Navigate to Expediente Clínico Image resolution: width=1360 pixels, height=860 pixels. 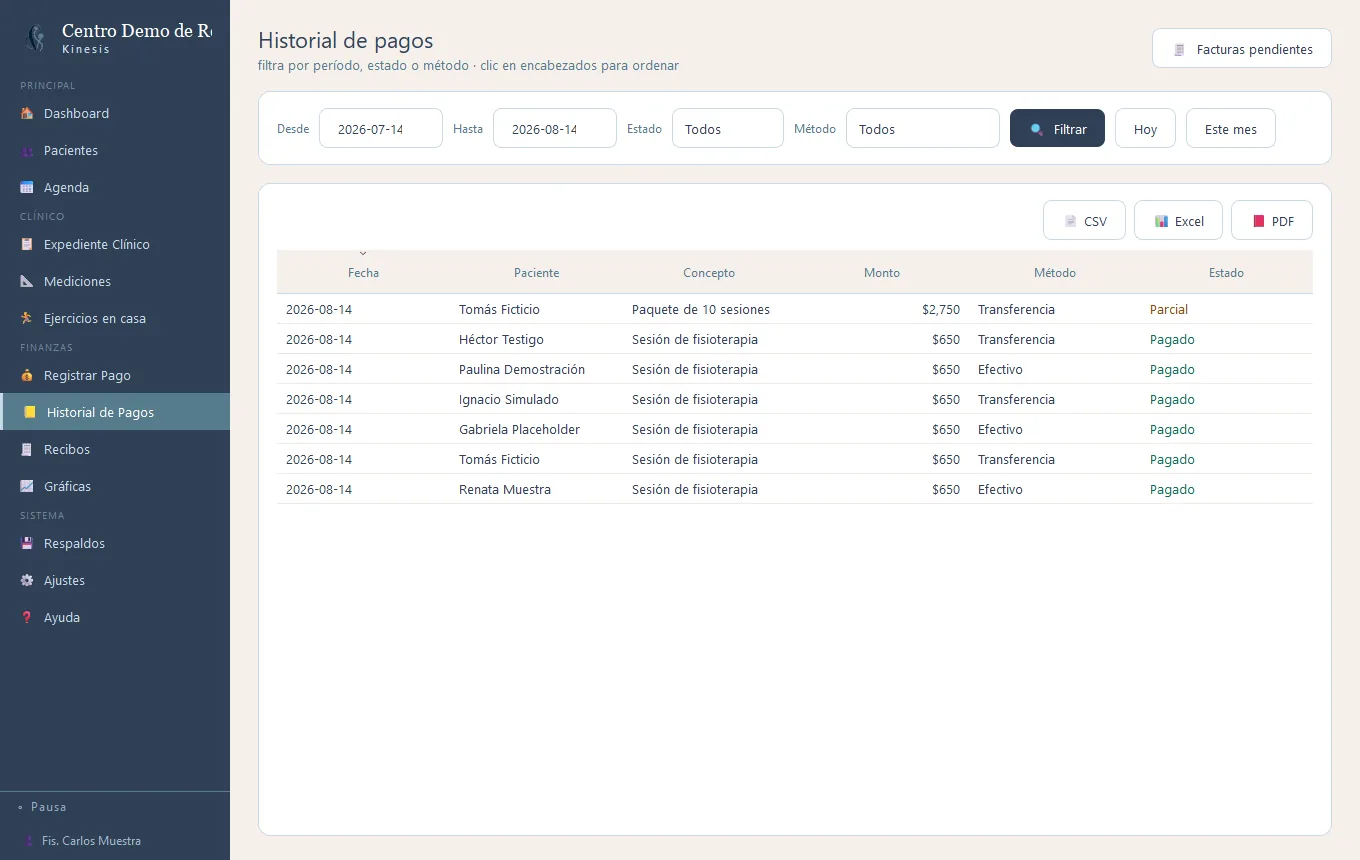tap(115, 244)
